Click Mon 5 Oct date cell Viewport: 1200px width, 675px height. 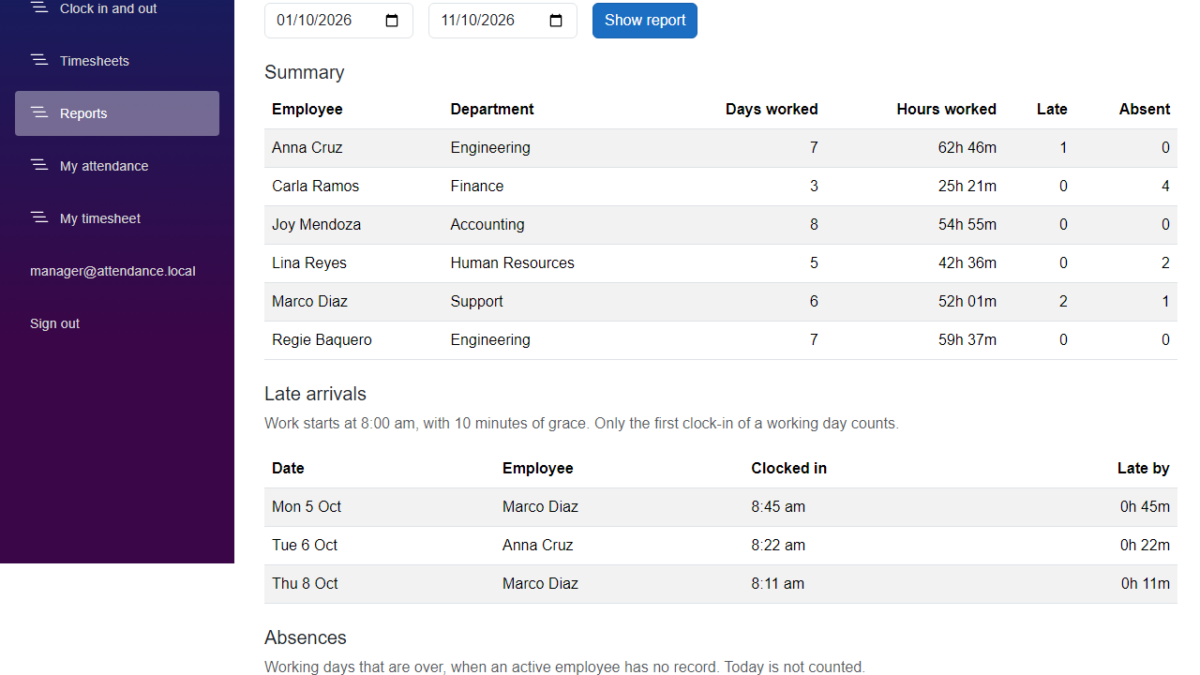click(x=307, y=507)
